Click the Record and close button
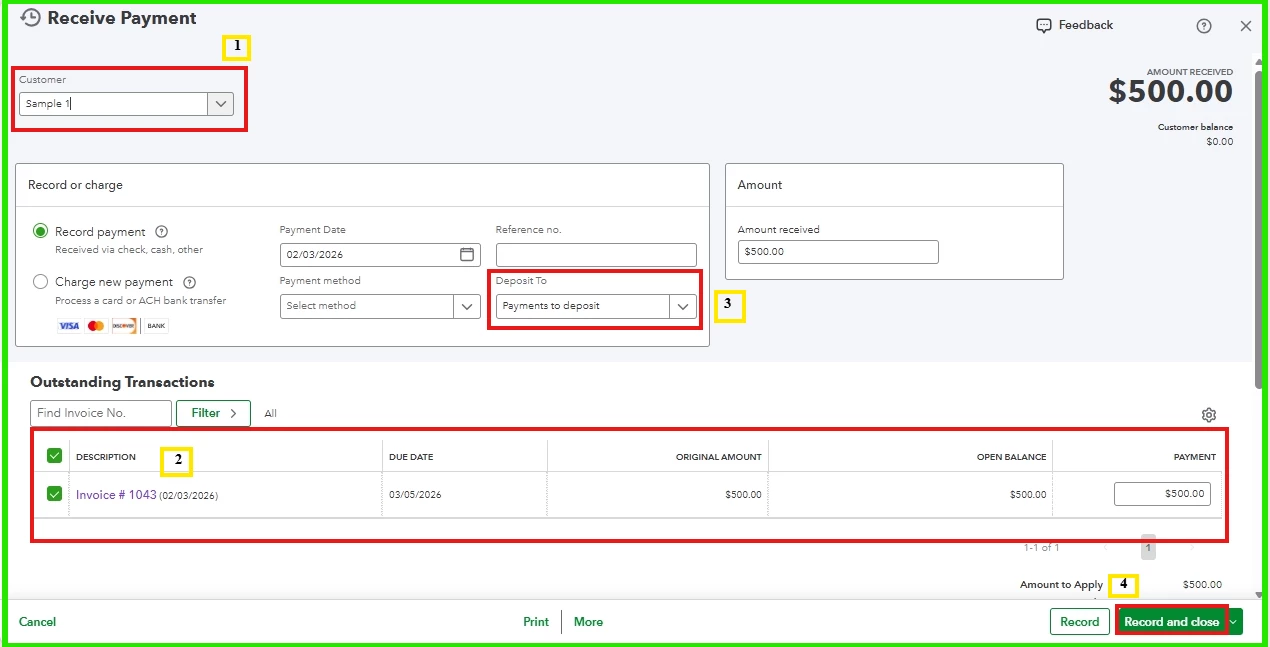 1172,622
